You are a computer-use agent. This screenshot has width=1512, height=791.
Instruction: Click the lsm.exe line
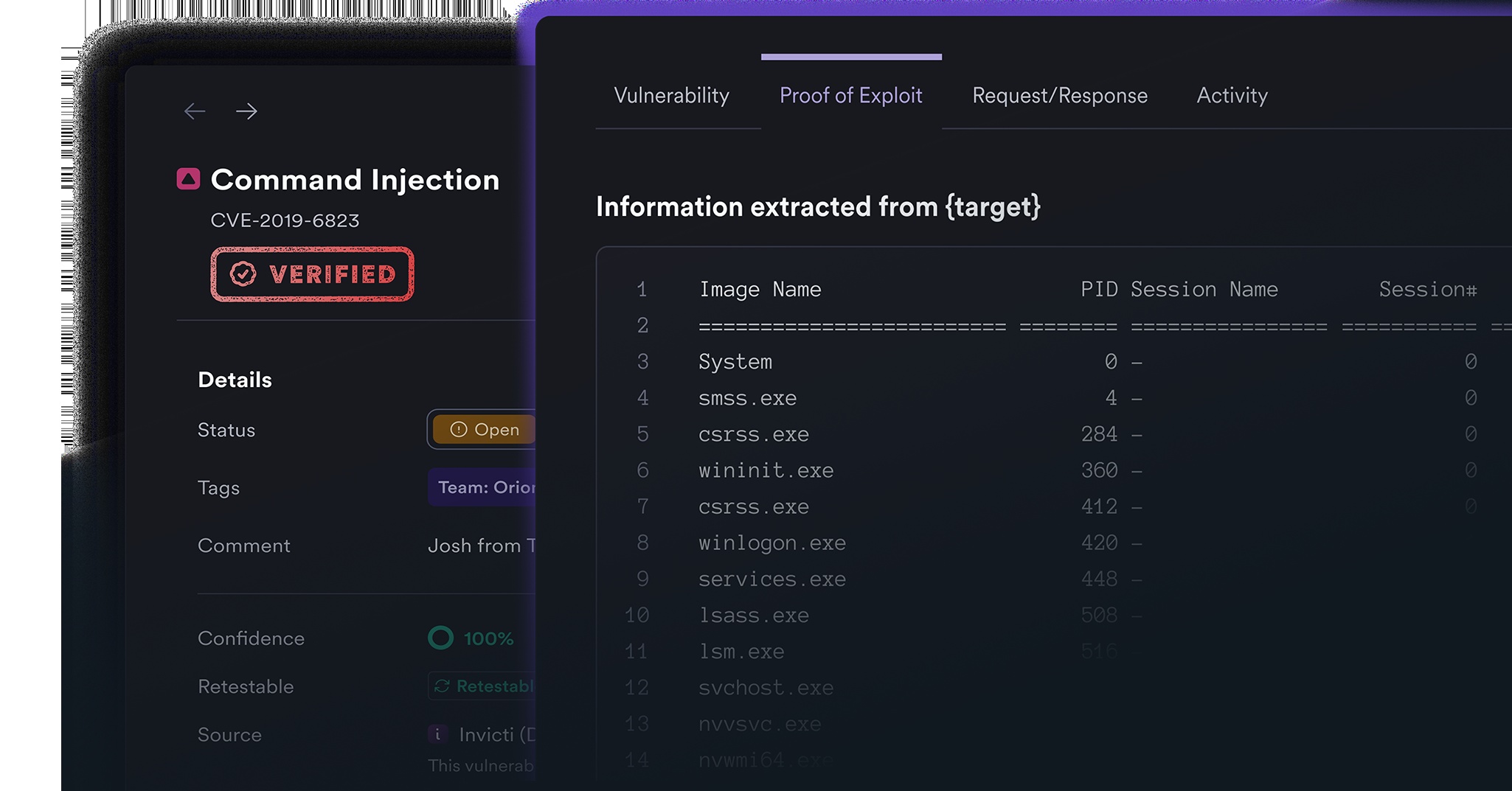pos(741,652)
